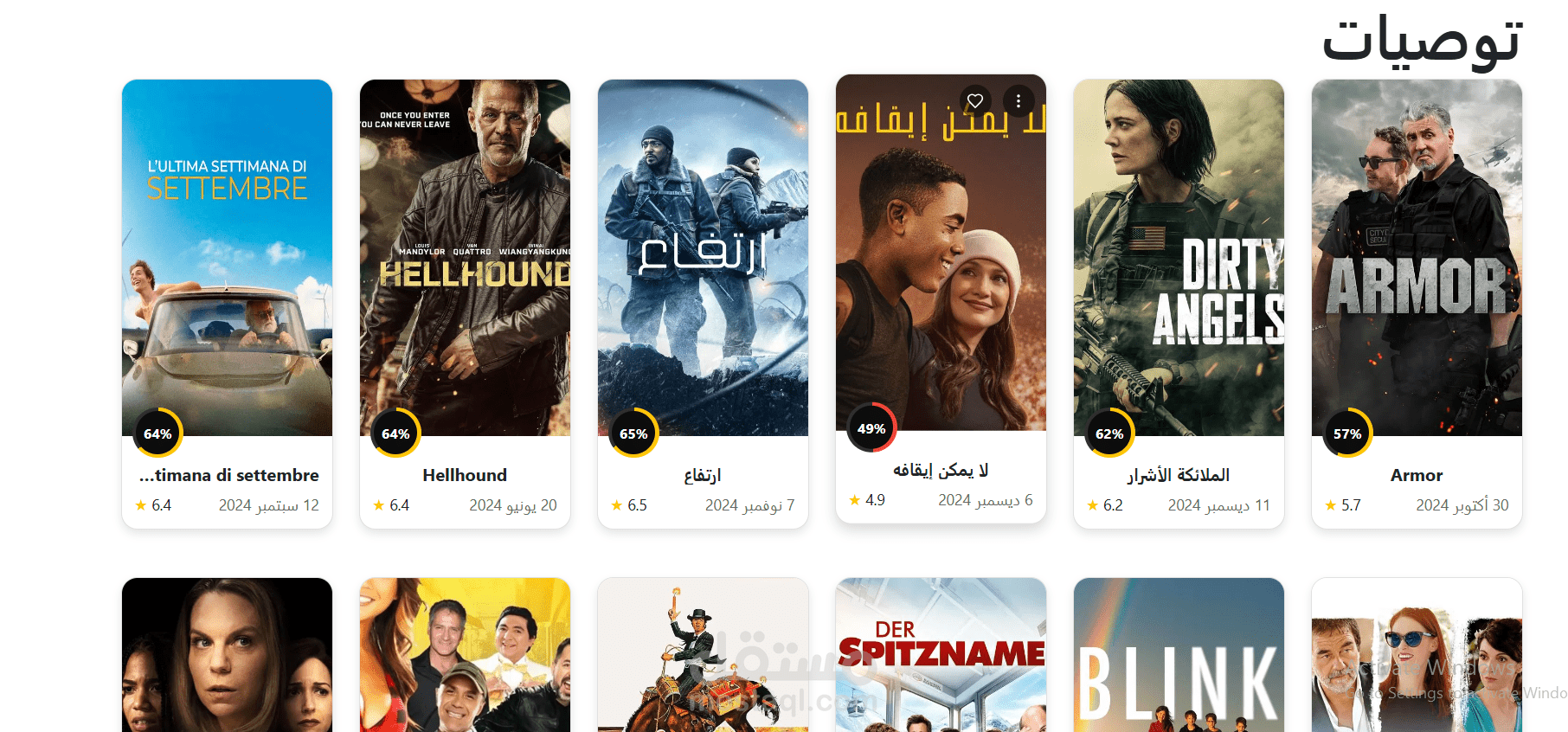Click the 65% score badge on ارتفاع

[633, 433]
